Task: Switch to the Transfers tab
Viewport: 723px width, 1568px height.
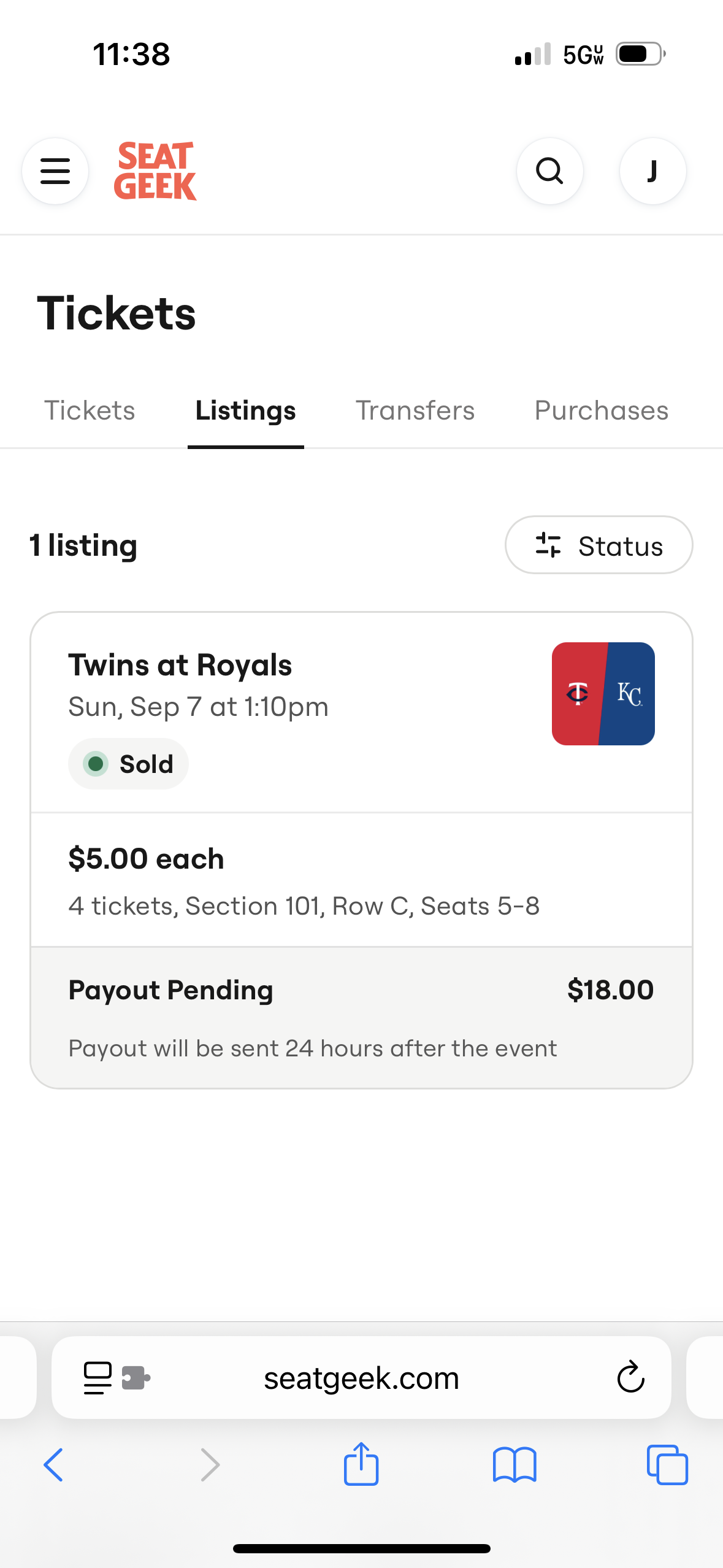Action: (x=415, y=410)
